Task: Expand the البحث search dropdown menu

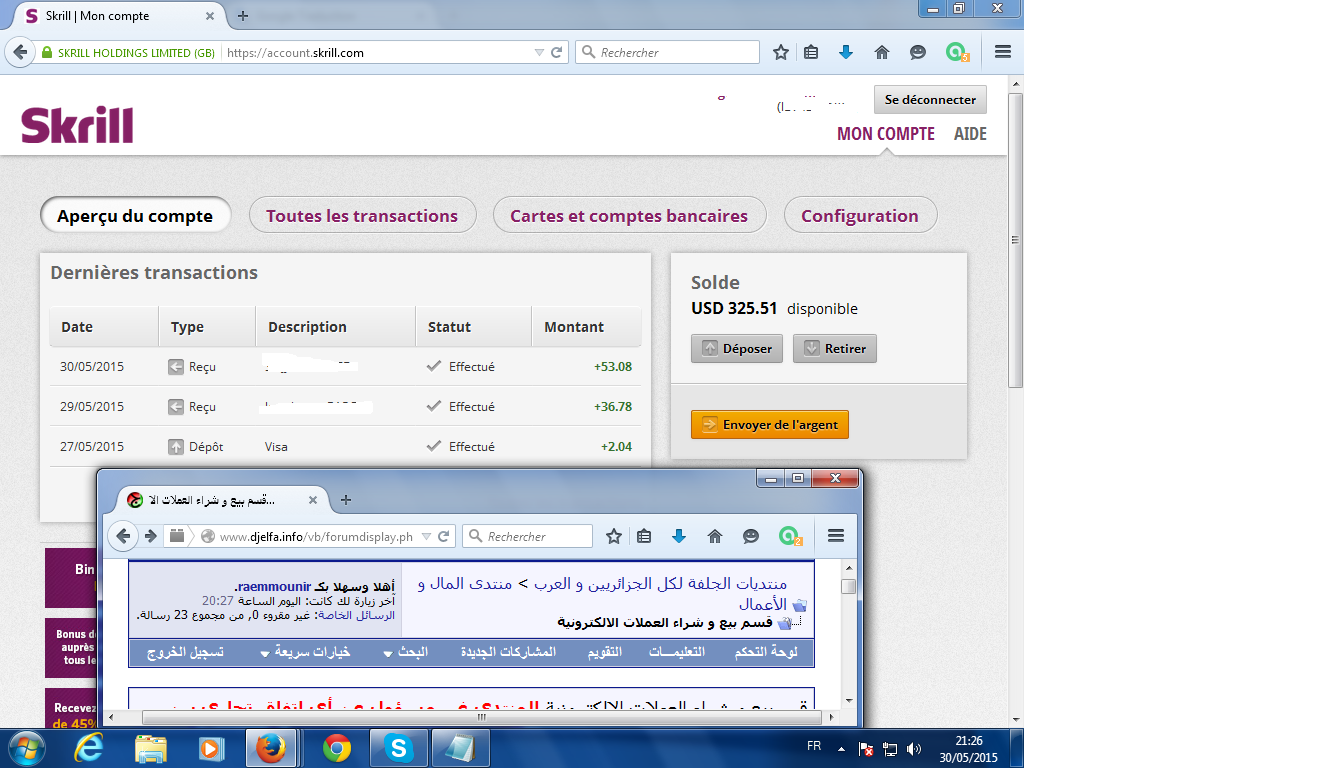Action: (x=406, y=652)
